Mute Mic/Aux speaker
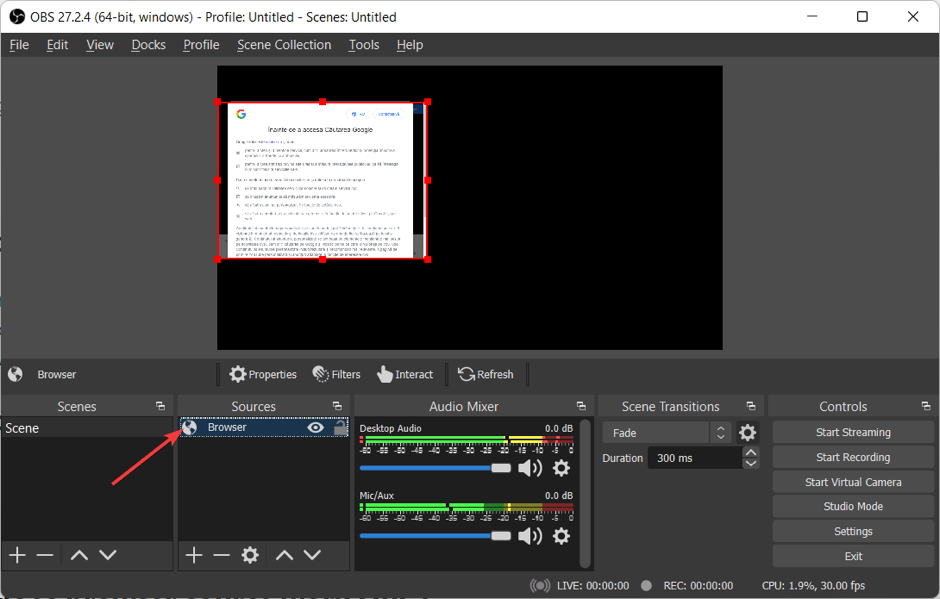 pyautogui.click(x=530, y=536)
